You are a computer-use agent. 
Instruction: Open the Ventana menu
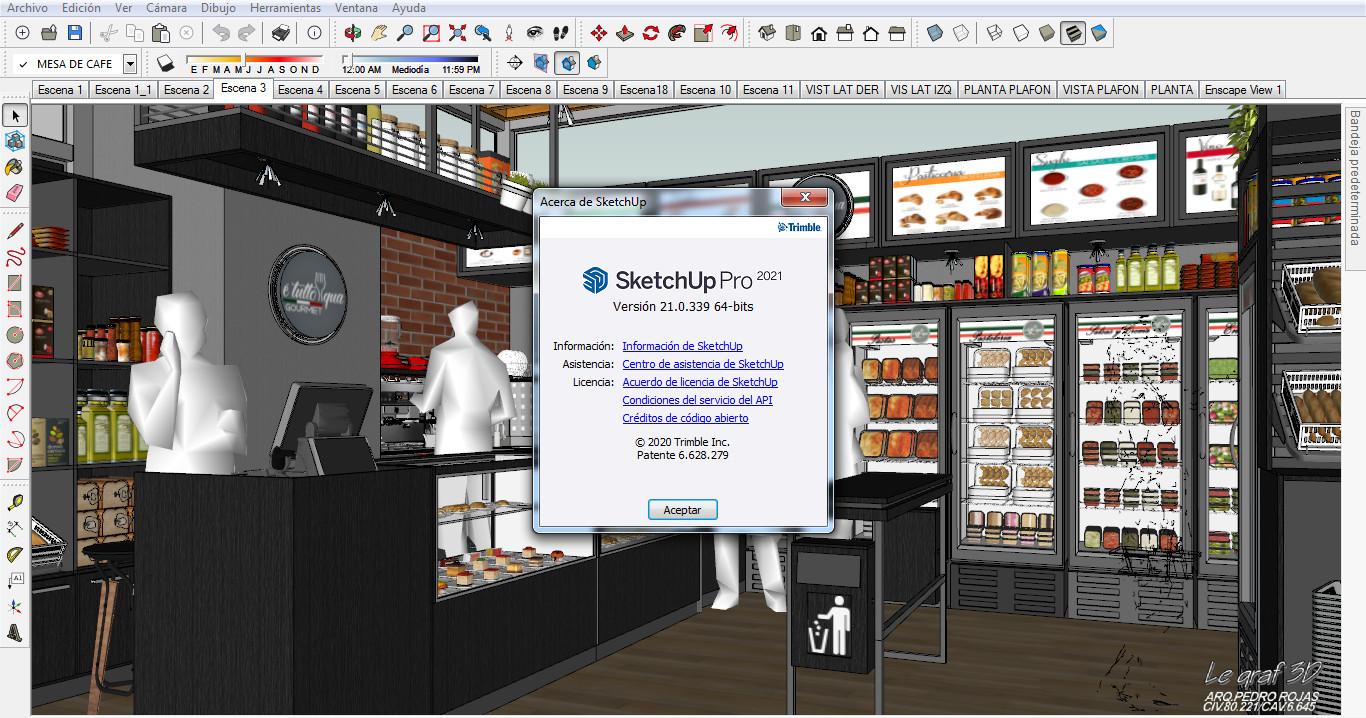(356, 8)
